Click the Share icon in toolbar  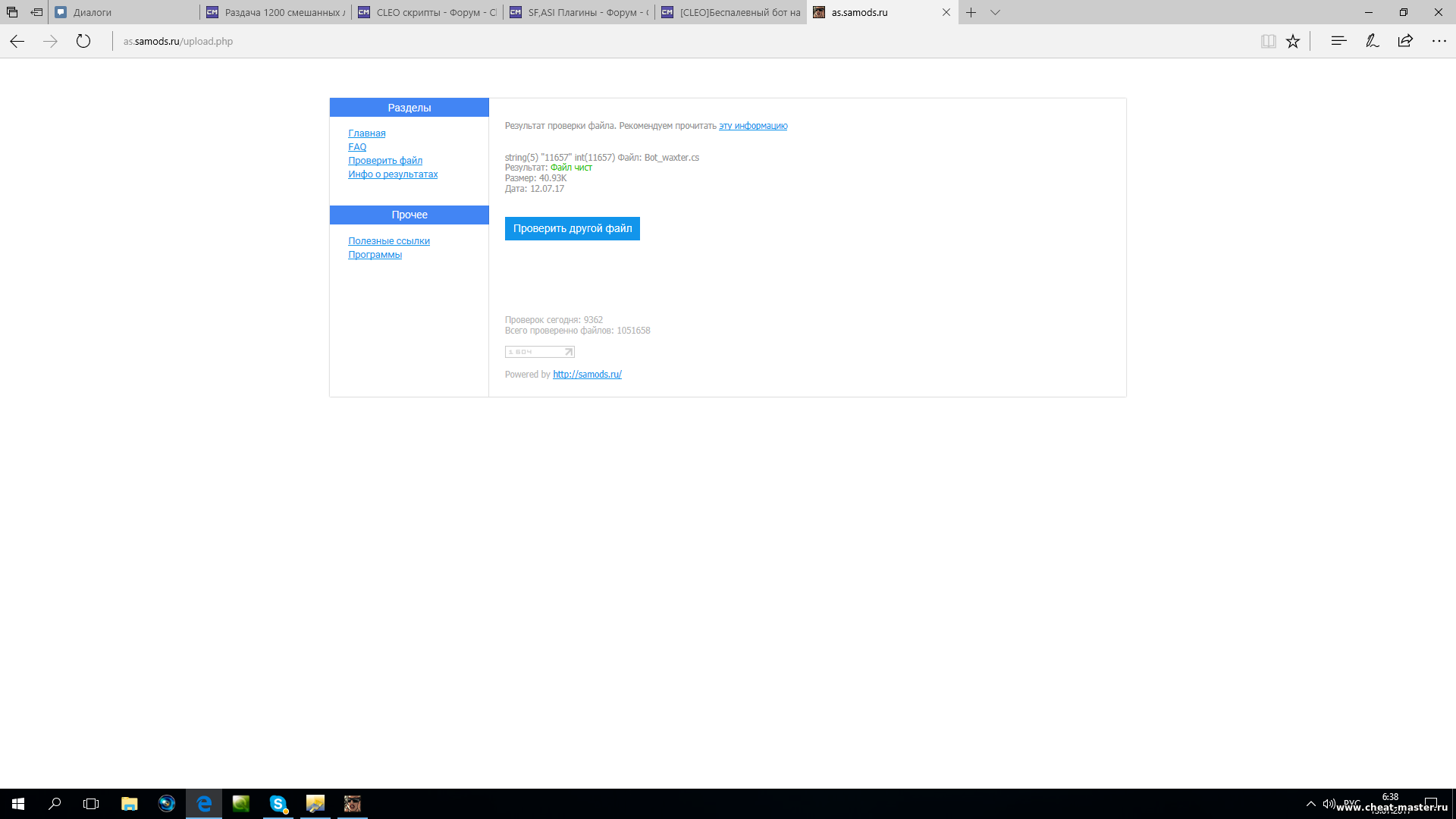(x=1405, y=42)
